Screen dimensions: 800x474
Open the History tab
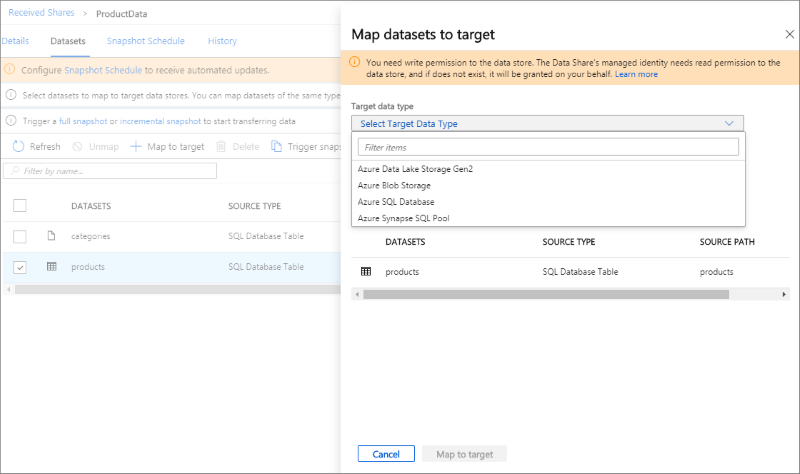click(222, 41)
